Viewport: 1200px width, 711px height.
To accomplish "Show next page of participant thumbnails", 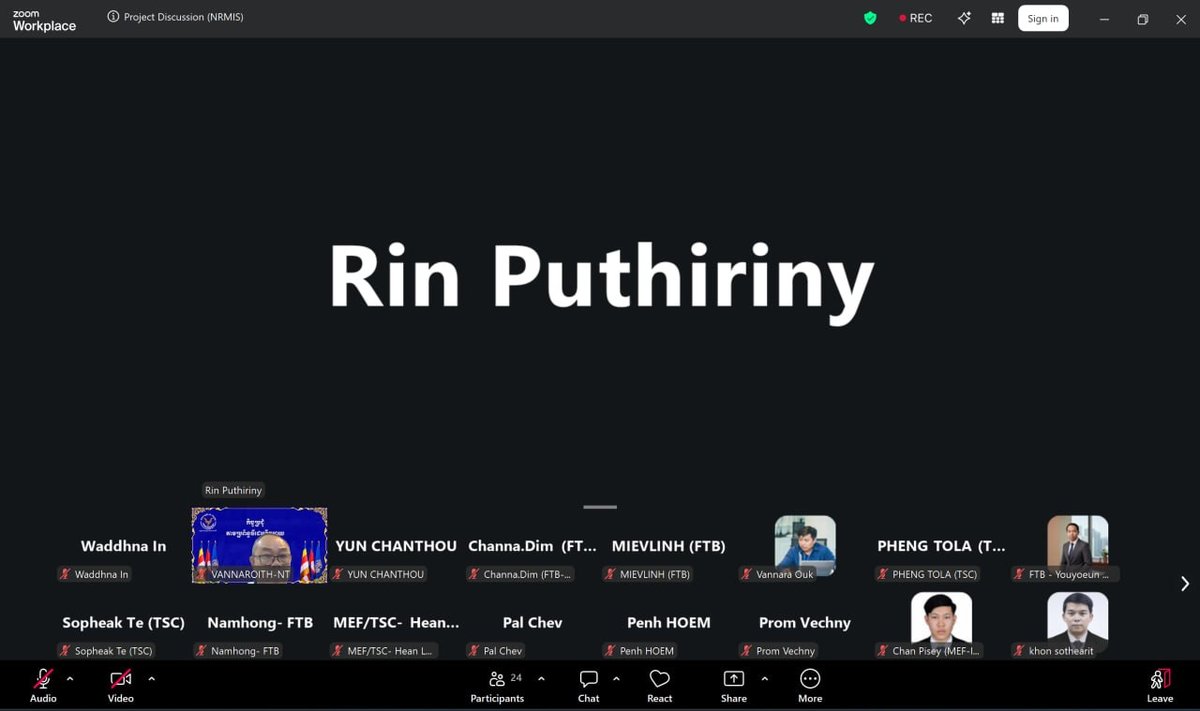I will click(1185, 584).
